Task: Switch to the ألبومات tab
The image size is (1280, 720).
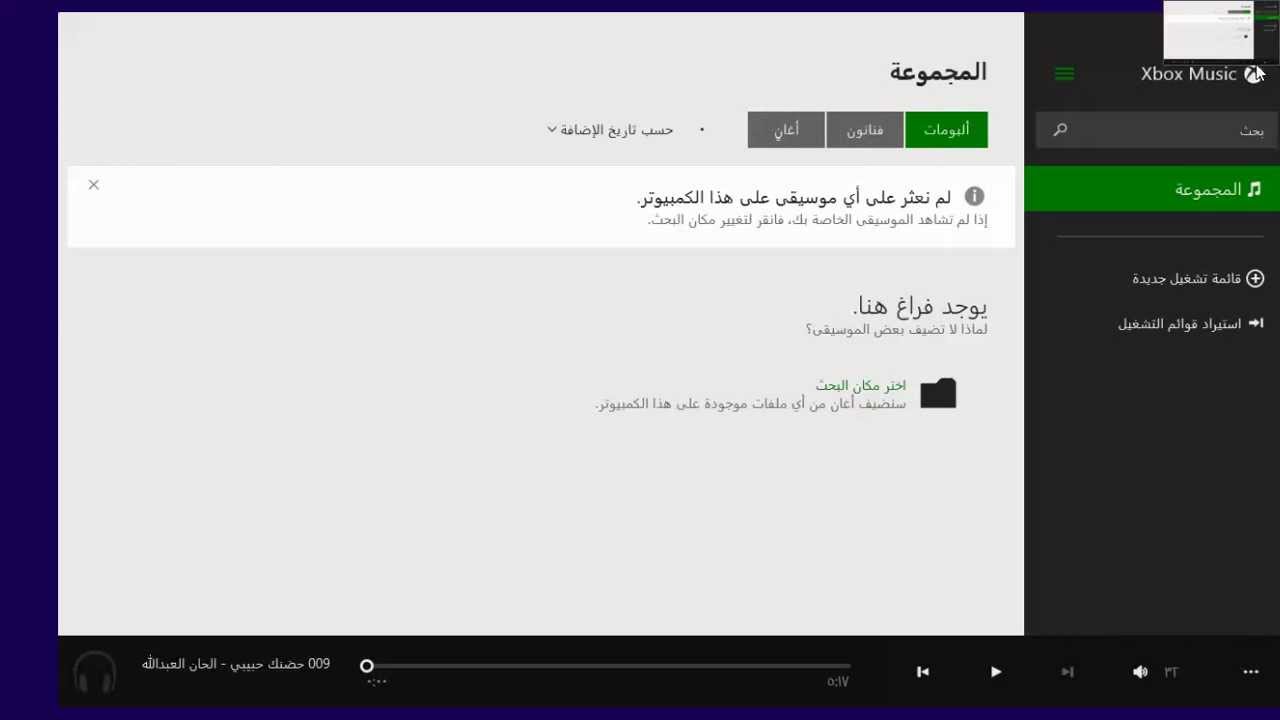Action: tap(946, 130)
